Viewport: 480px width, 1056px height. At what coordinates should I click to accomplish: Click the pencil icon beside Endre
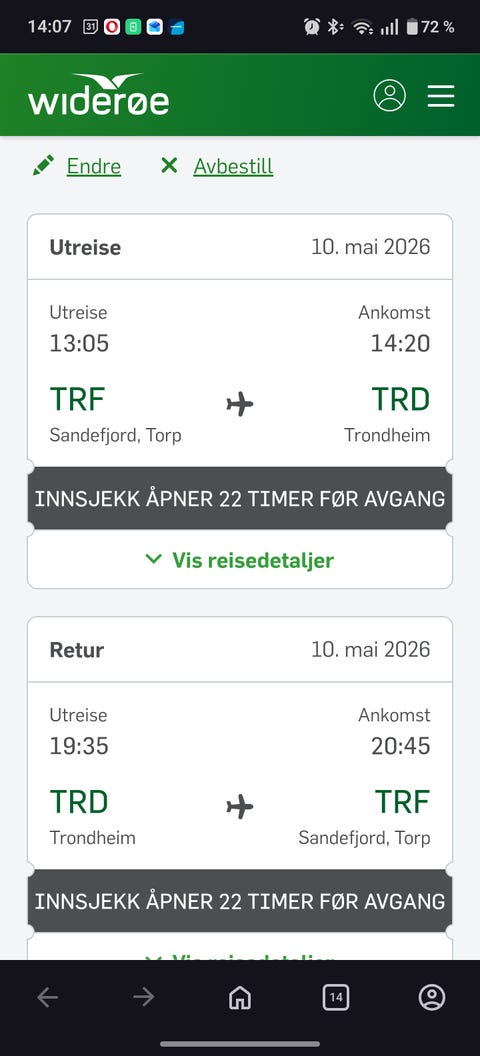pyautogui.click(x=43, y=166)
